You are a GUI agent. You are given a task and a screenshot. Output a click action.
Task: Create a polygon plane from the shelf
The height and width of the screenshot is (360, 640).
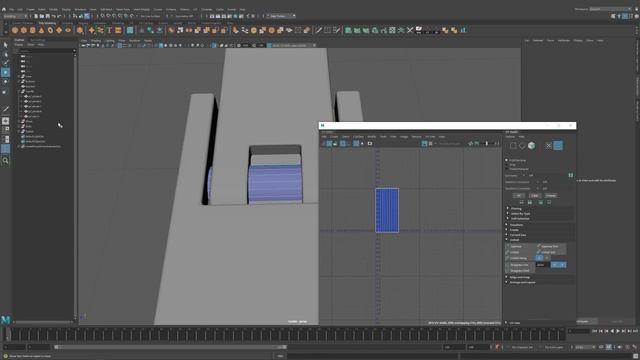59,30
